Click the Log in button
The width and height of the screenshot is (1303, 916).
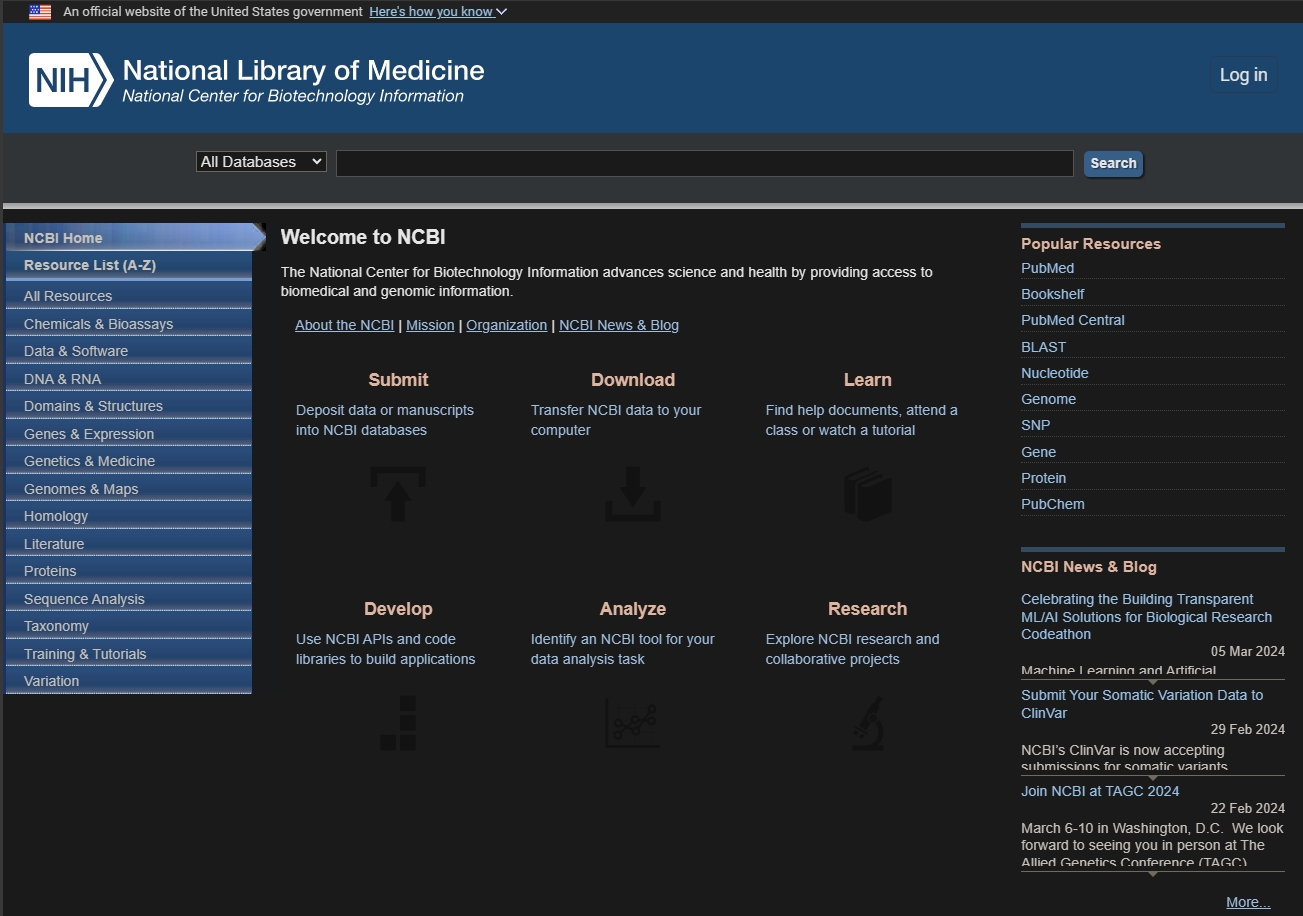pyautogui.click(x=1243, y=75)
